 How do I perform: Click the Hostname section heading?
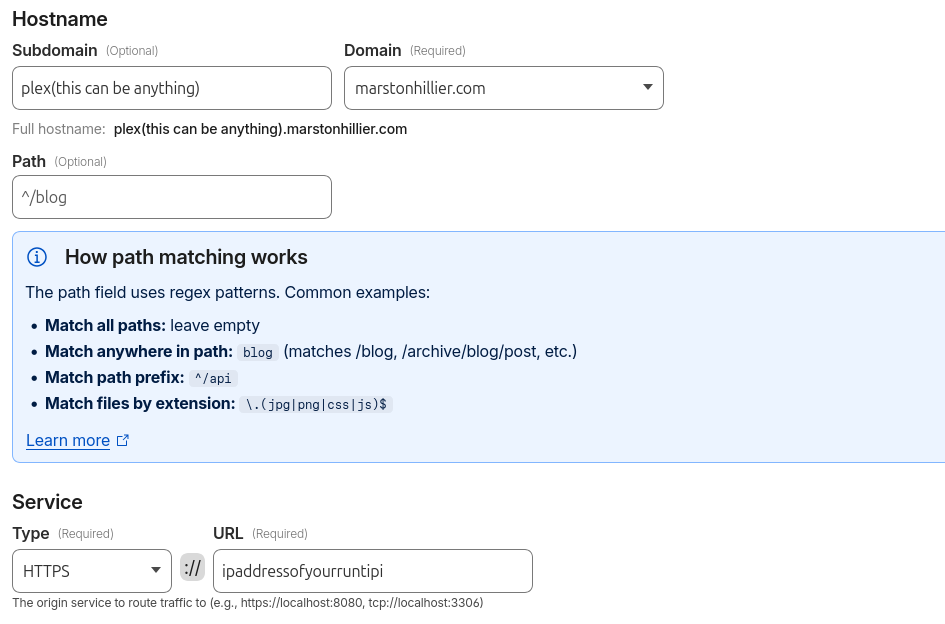click(x=60, y=18)
